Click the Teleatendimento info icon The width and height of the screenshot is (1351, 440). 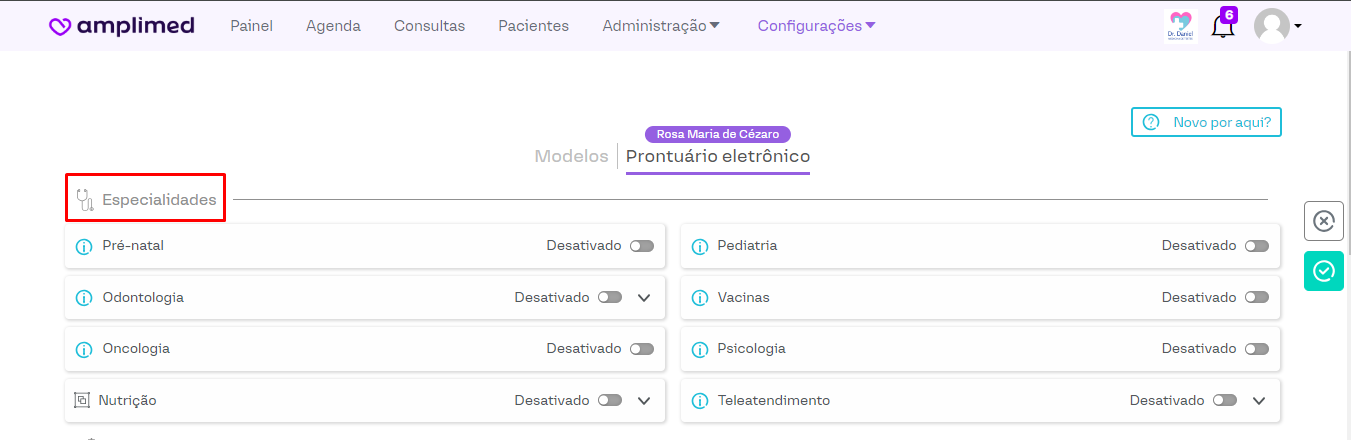click(699, 401)
